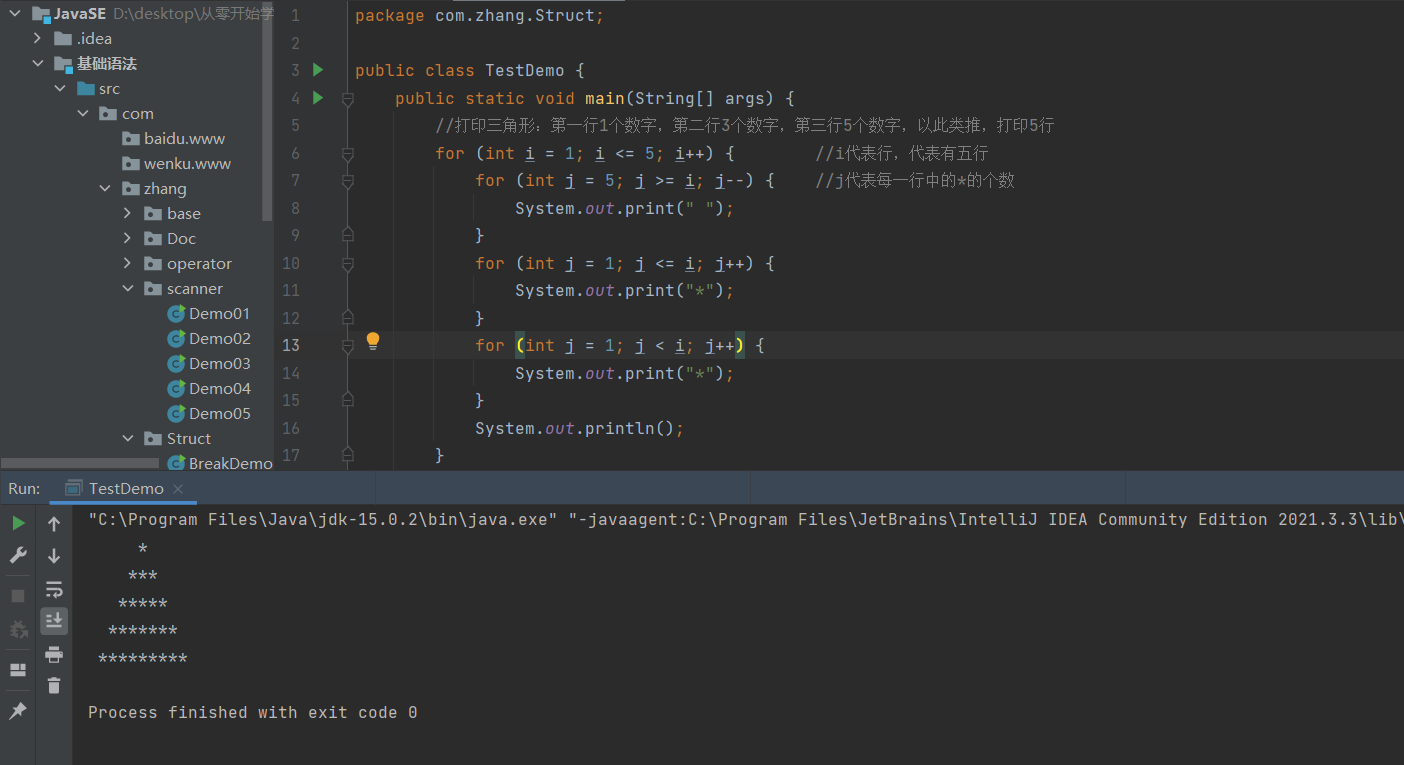This screenshot has width=1404, height=765.
Task: Click the "Run:" tool window label
Action: 24,489
